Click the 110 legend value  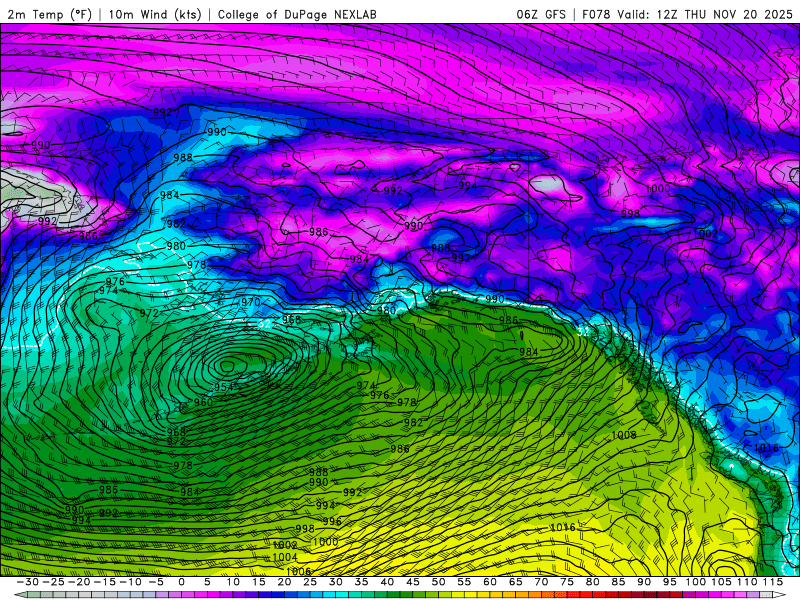[x=747, y=582]
